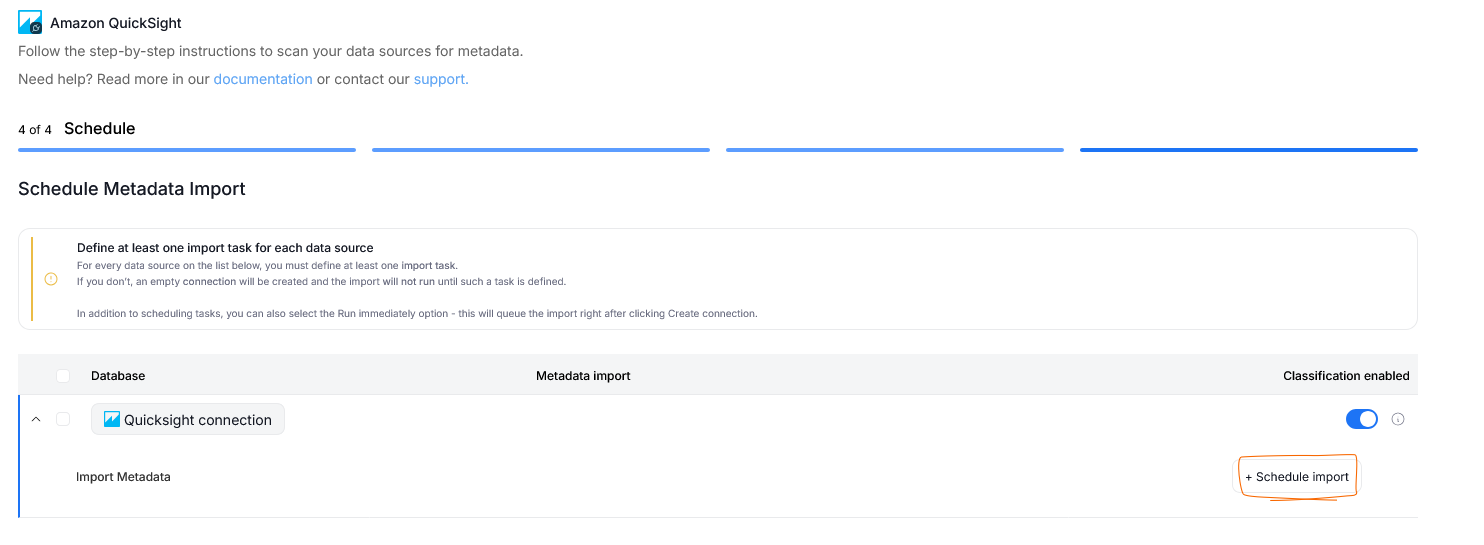Check the select-all checkbox in table header
The image size is (1484, 545).
(63, 376)
